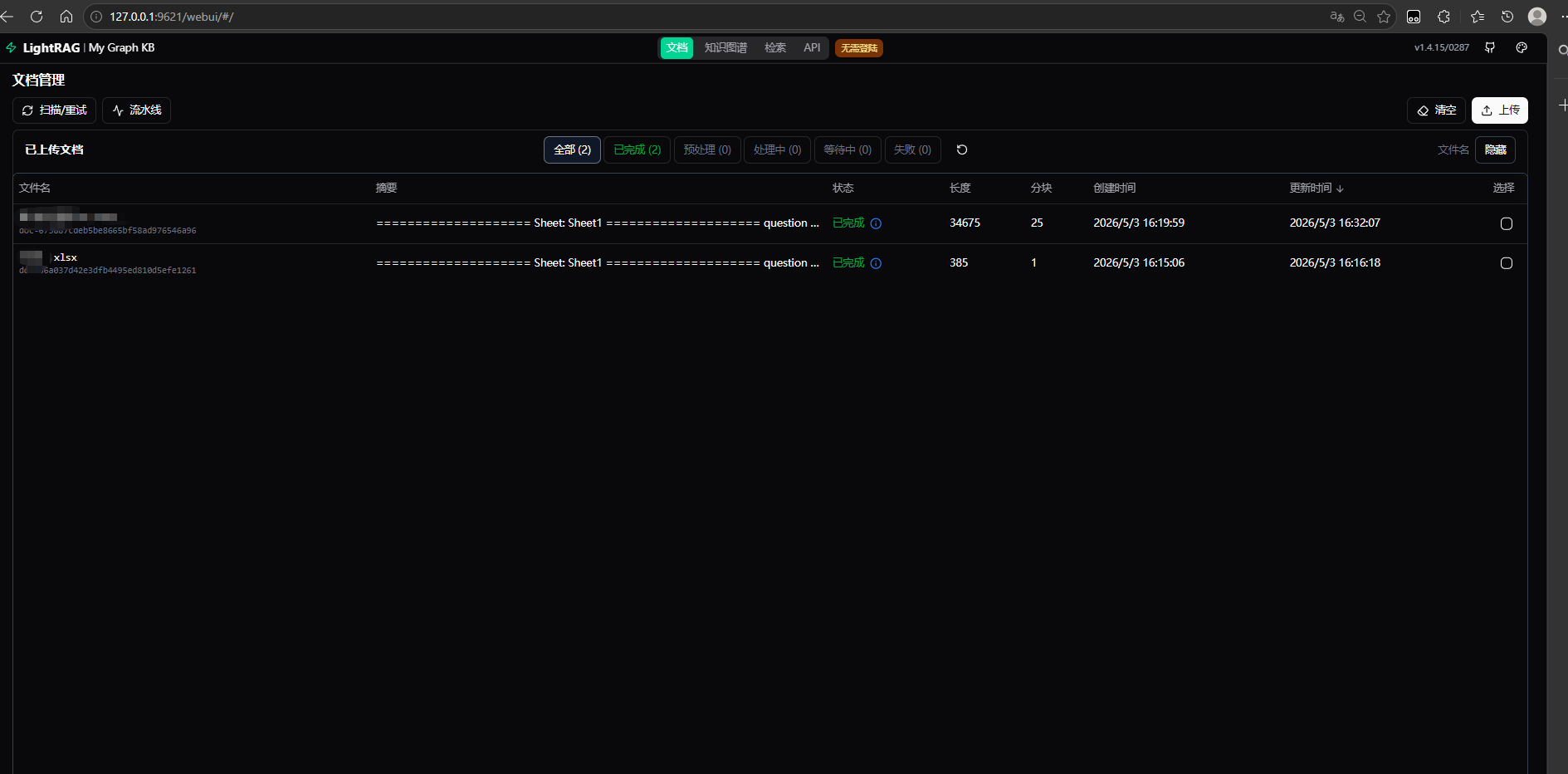This screenshot has height=774, width=1568.
Task: Click the browser address bar URL
Action: coord(172,17)
